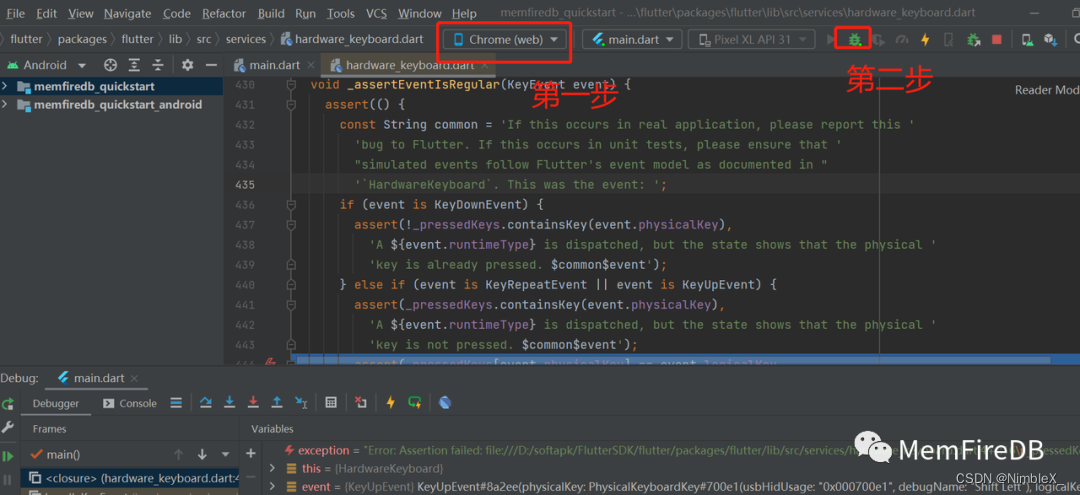The image size is (1080, 495).
Task: Open Evaluate Expression calculator icon
Action: [x=331, y=402]
